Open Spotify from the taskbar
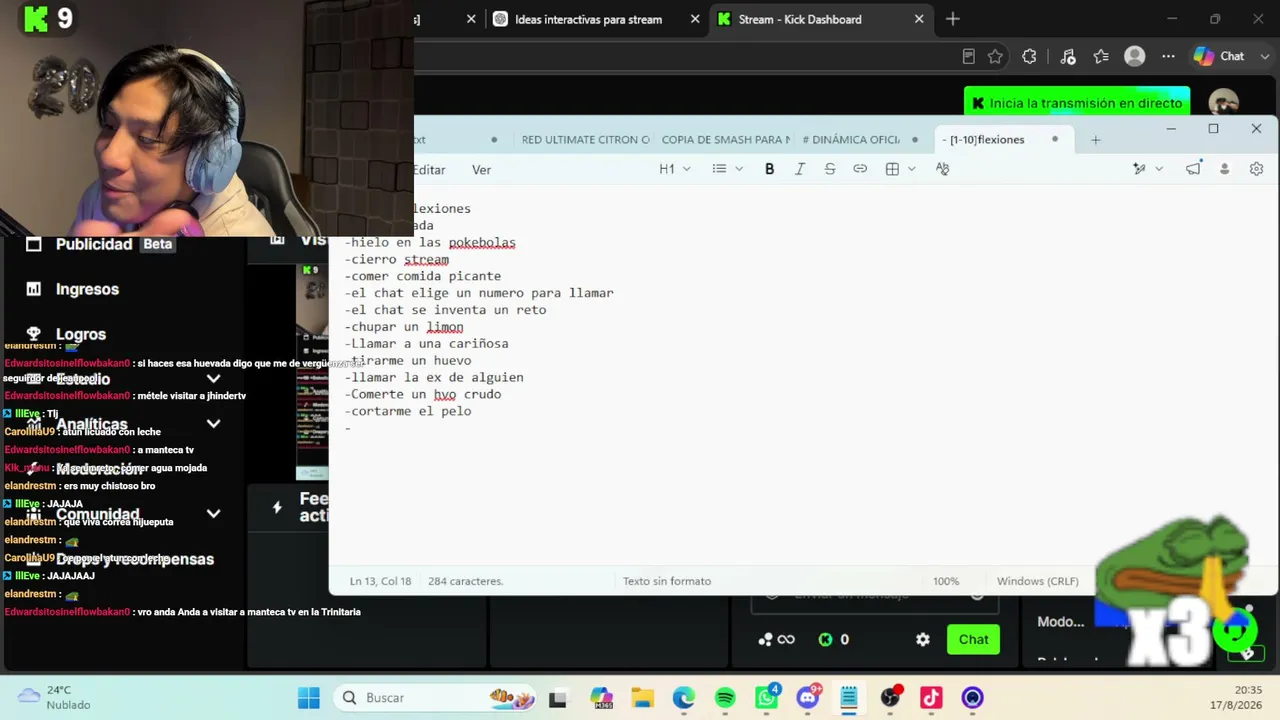This screenshot has width=1280, height=720. (x=725, y=698)
